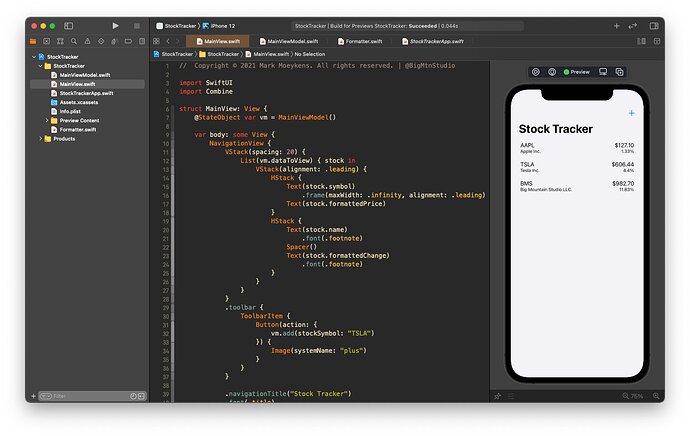Click the green Preview status button
This screenshot has width=690, height=436.
point(576,72)
